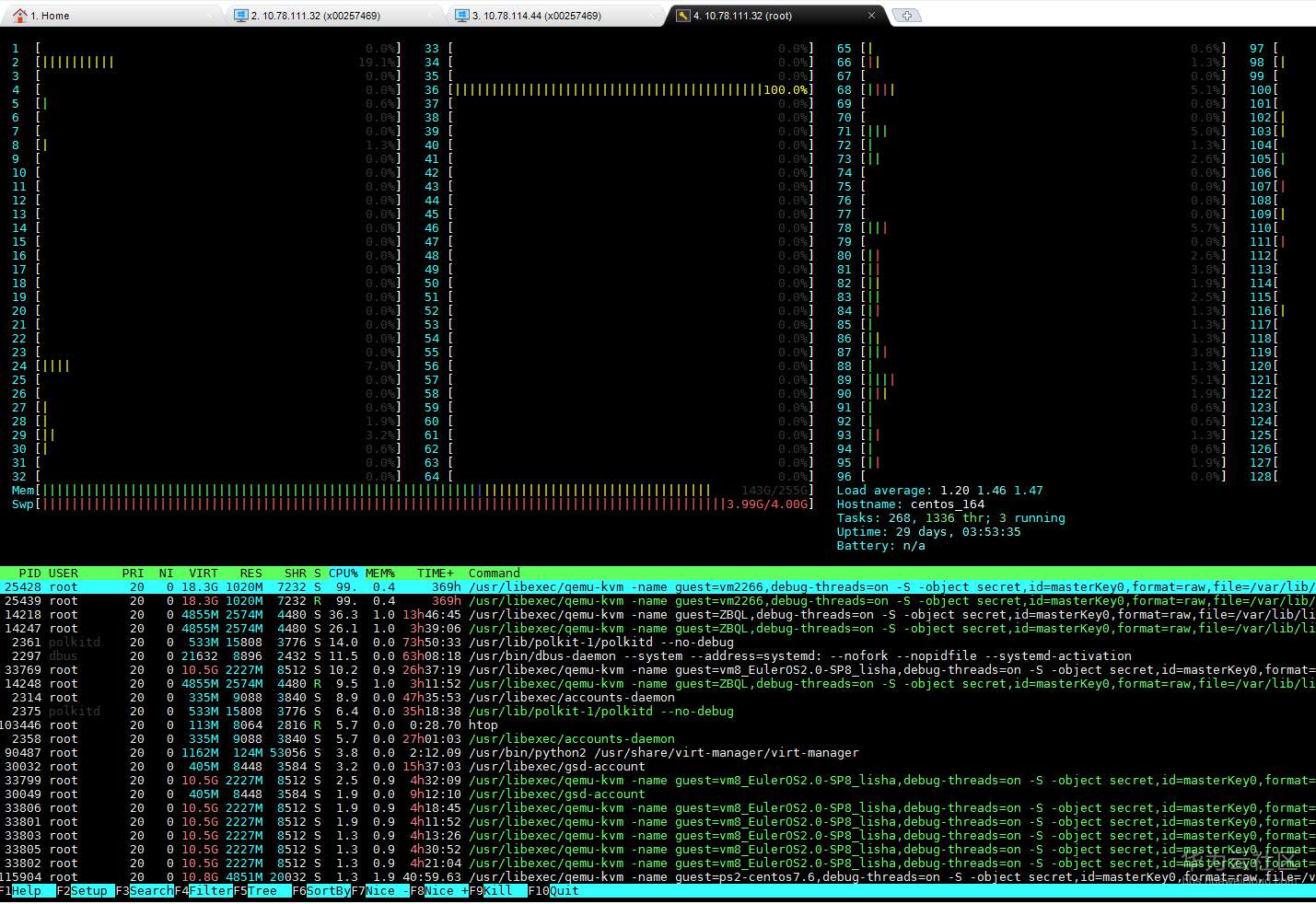Sort processes by the MEM% column header
The height and width of the screenshot is (904, 1316).
(379, 574)
